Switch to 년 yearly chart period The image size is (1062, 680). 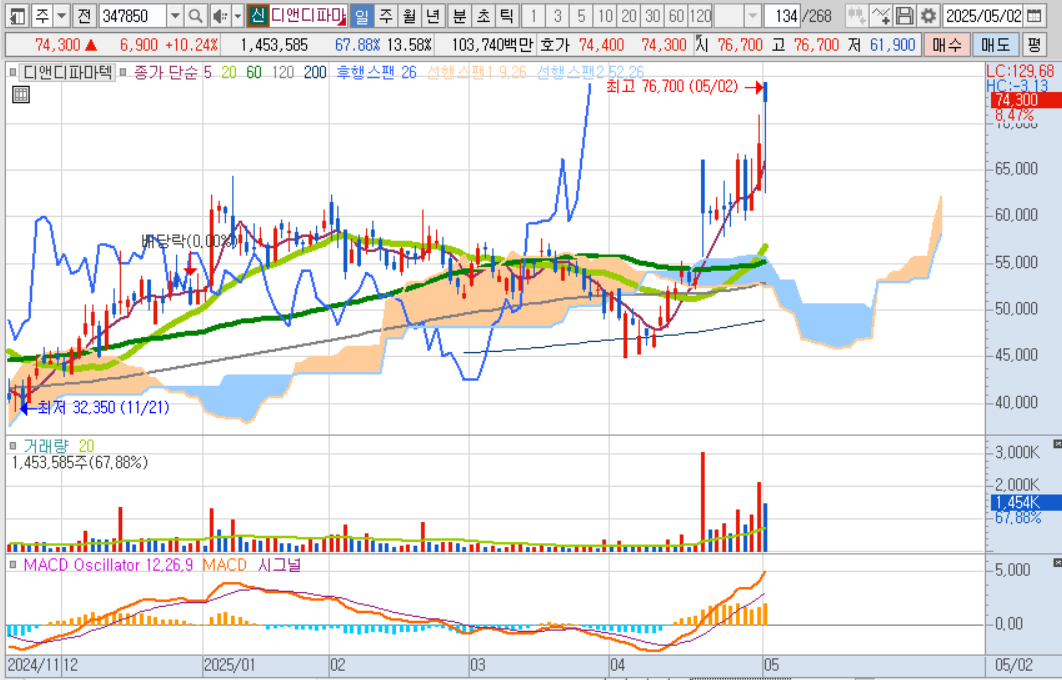coord(432,16)
